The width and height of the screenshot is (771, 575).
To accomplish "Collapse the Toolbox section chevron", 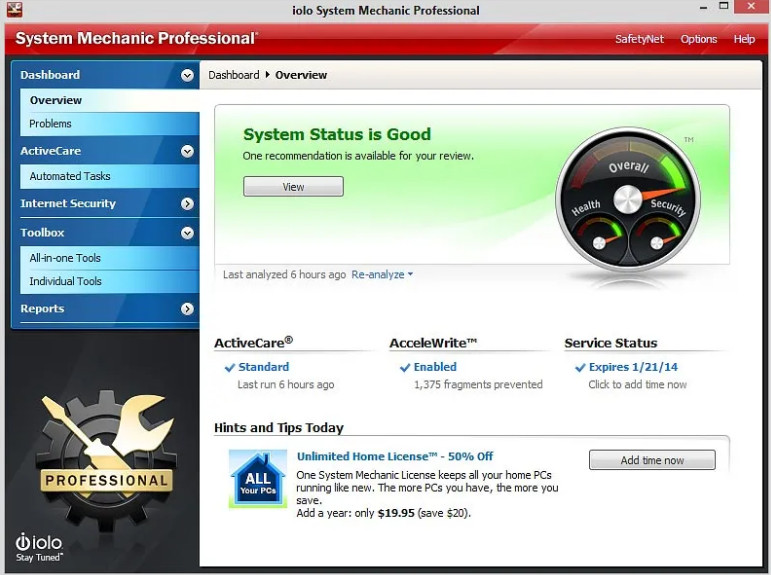I will pos(187,233).
